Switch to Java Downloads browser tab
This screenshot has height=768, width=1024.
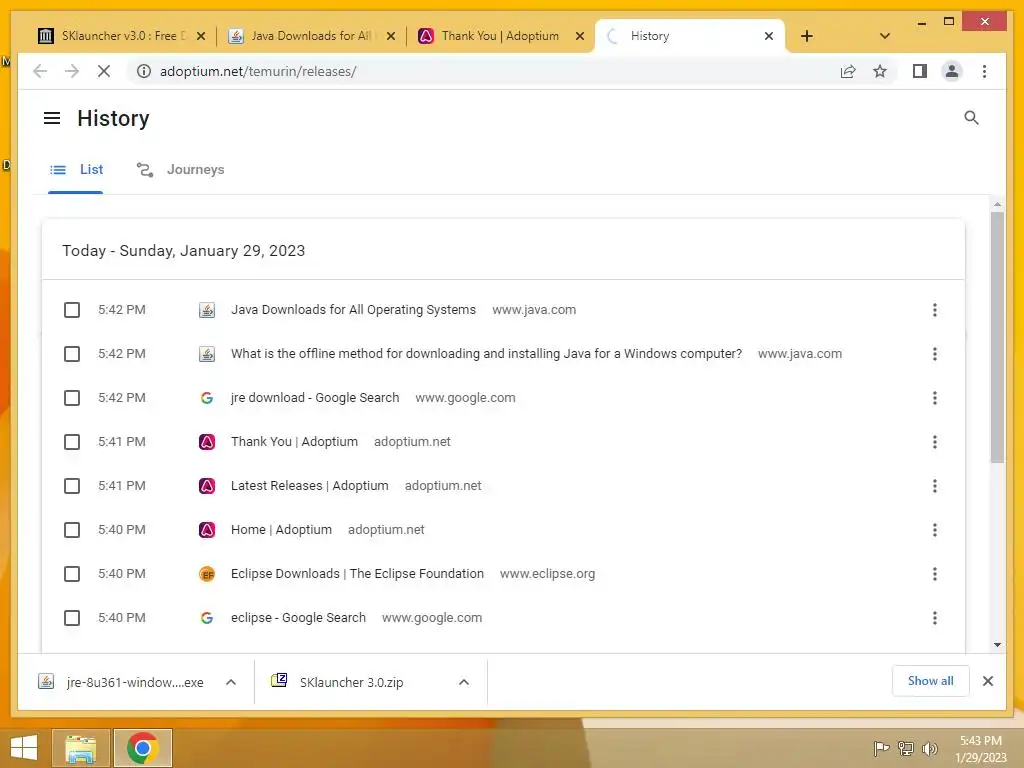click(311, 36)
